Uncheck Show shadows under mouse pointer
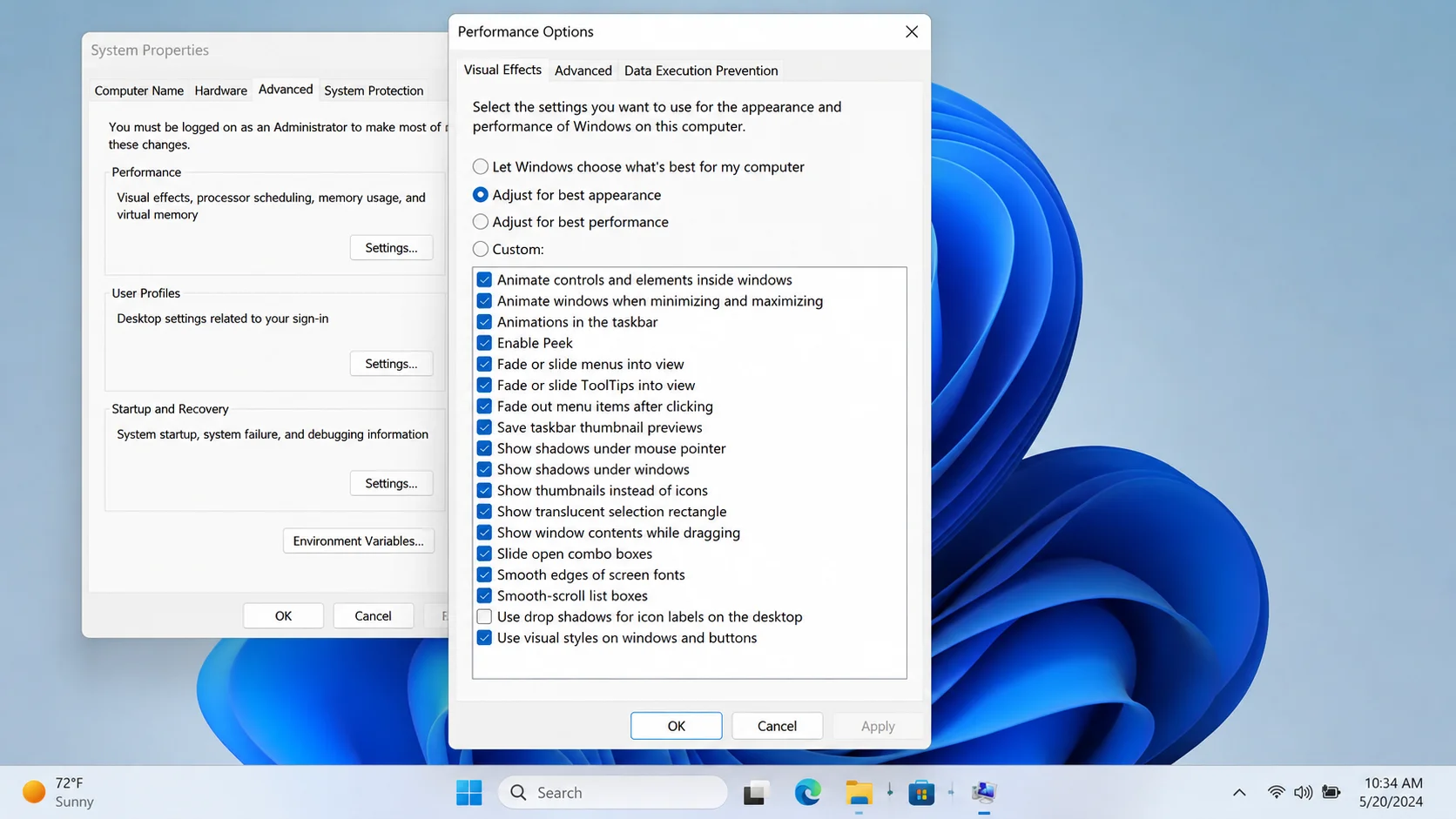This screenshot has height=819, width=1456. 484,448
